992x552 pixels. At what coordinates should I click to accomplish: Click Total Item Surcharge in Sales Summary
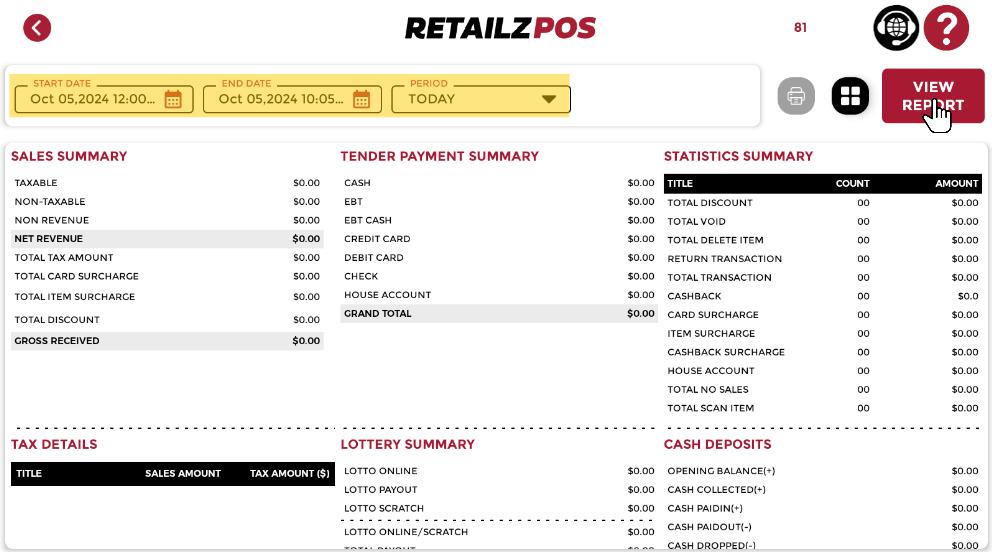click(75, 297)
